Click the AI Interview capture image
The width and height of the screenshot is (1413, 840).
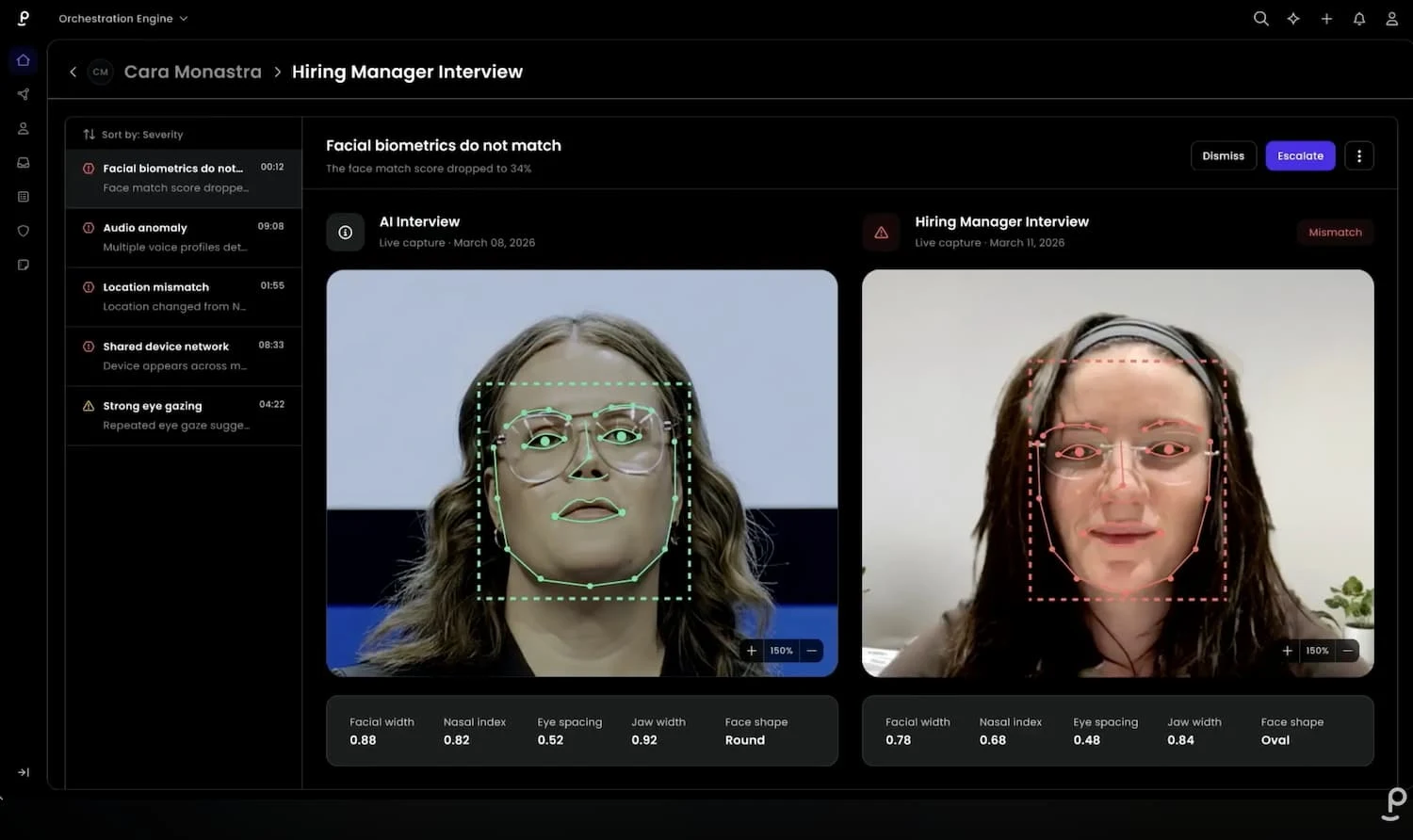coord(582,474)
